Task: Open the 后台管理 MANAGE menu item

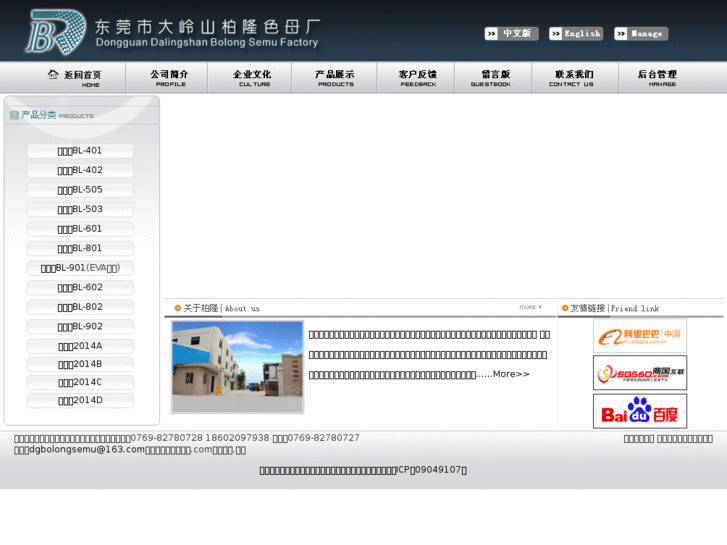Action: point(657,78)
